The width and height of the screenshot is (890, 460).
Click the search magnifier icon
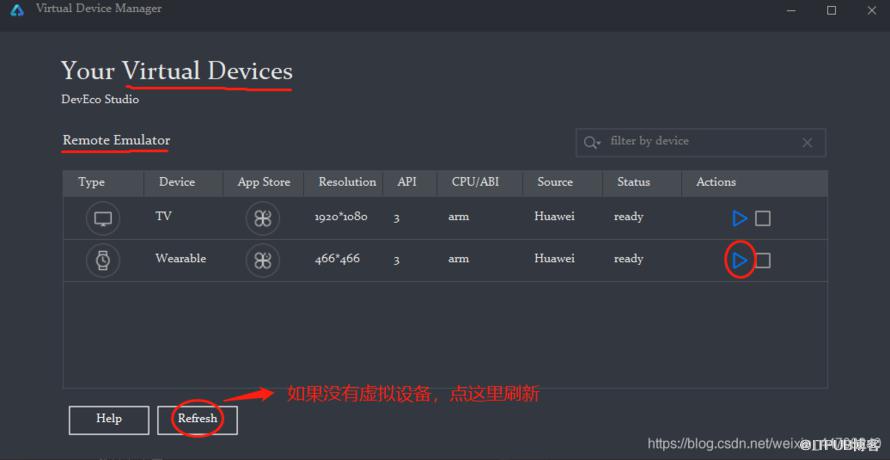[x=591, y=142]
